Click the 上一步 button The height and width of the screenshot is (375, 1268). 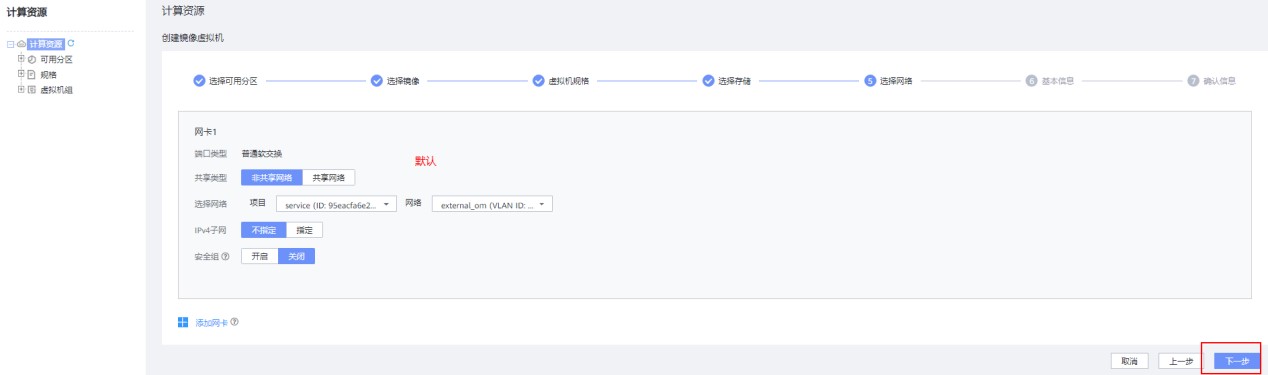[x=1181, y=361]
